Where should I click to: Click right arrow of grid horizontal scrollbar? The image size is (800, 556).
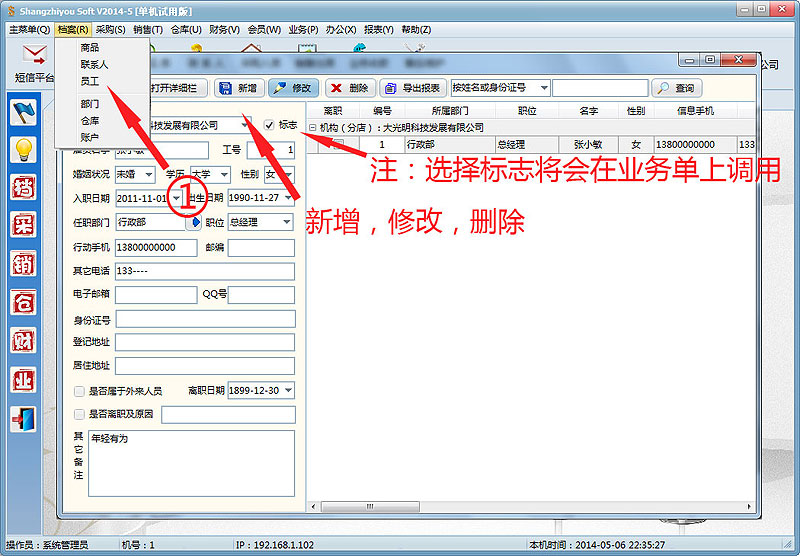(748, 507)
